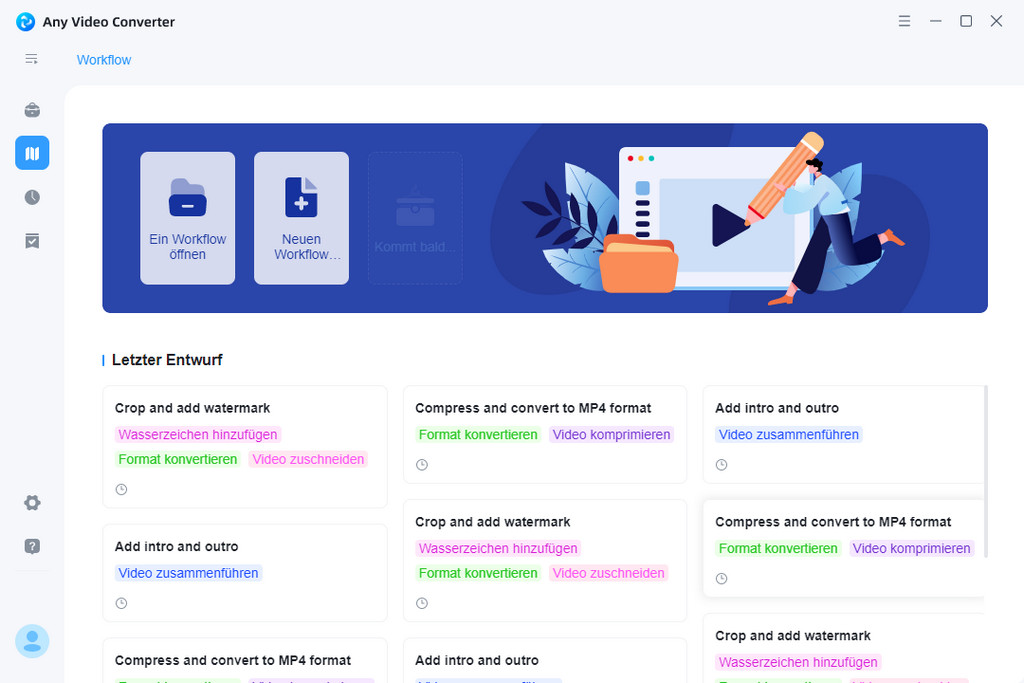This screenshot has width=1024, height=683.
Task: Click the Letzter Entwurf section heading
Action: [167, 360]
